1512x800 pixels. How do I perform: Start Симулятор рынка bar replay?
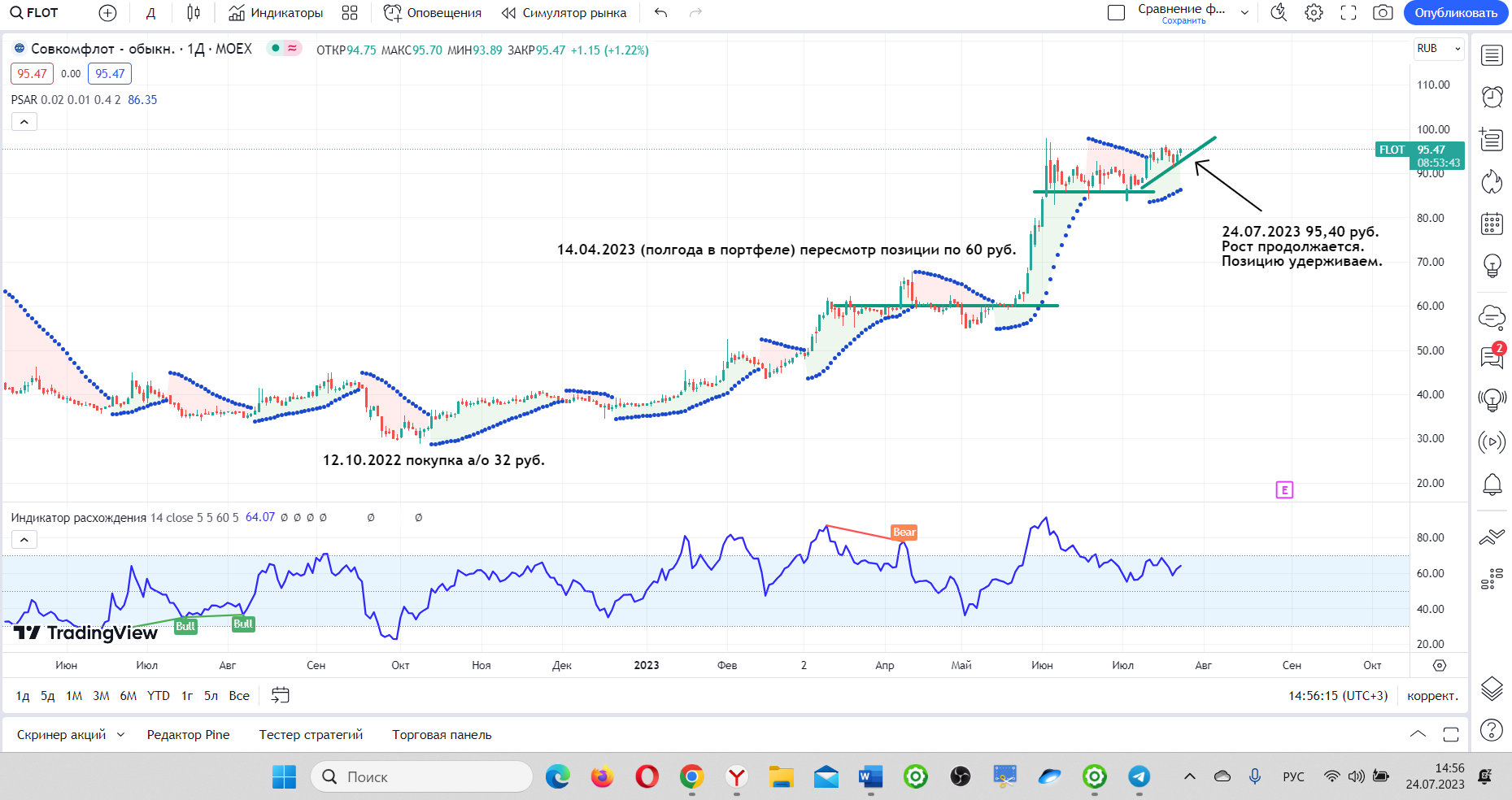[564, 13]
